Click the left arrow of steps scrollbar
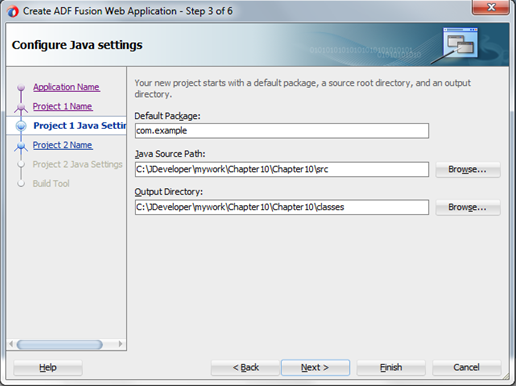This screenshot has height=386, width=516. (x=11, y=344)
